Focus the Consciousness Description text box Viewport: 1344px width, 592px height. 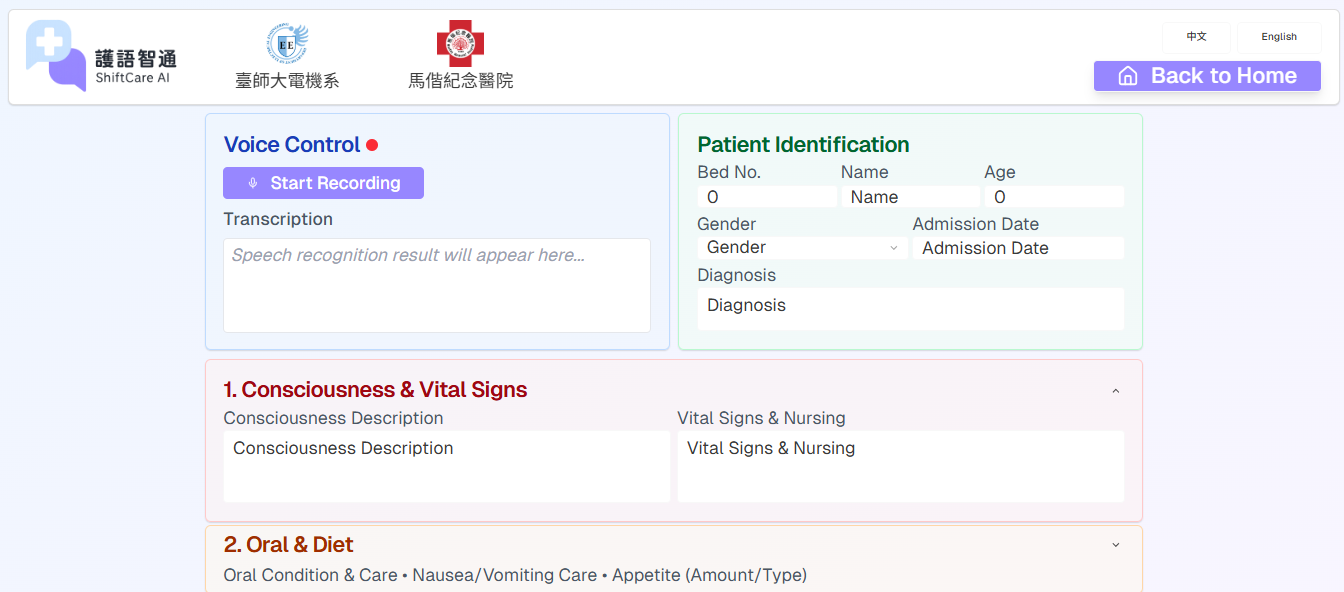point(446,466)
